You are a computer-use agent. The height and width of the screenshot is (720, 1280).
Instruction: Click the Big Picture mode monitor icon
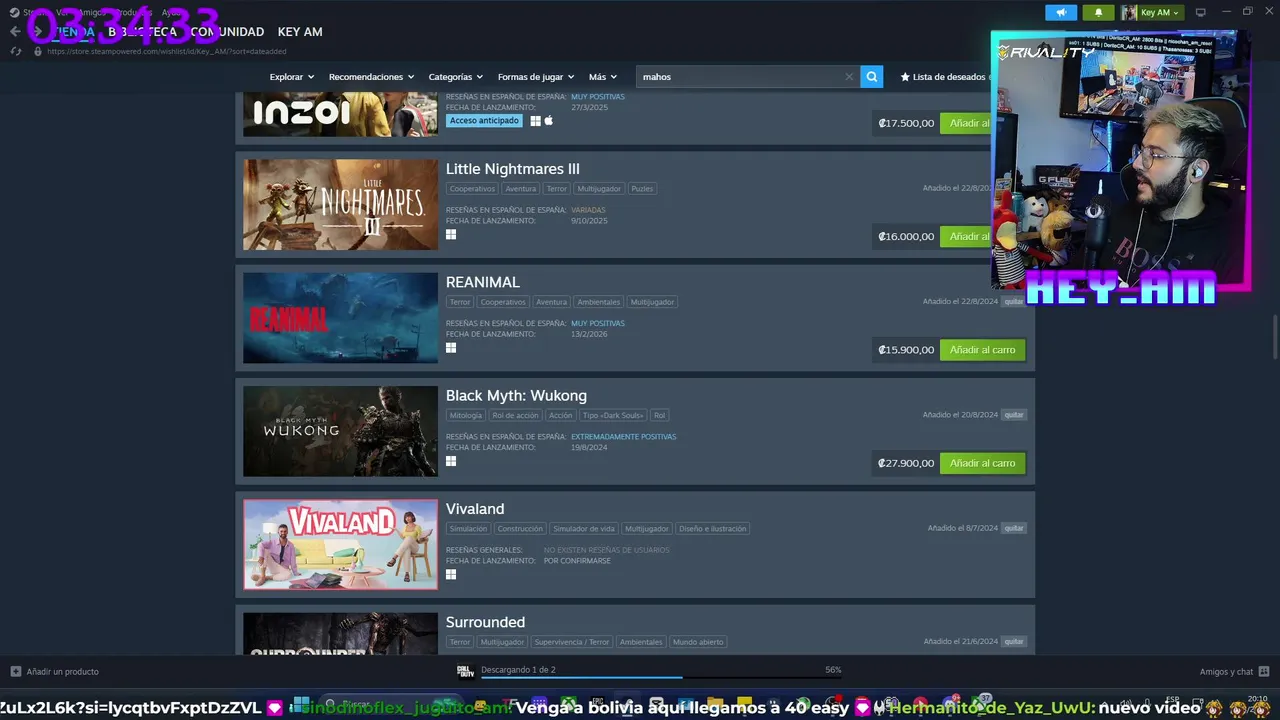click(1201, 12)
